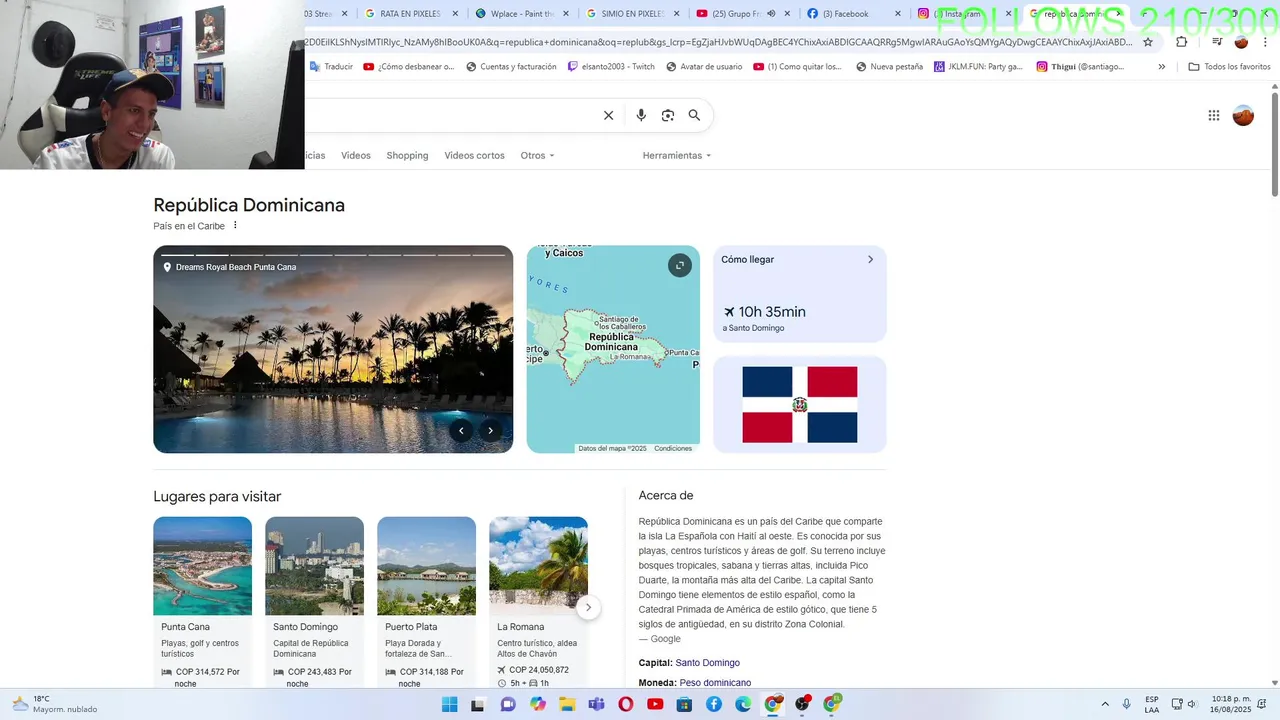The image size is (1280, 720).
Task: Open the Todos los favoritos folder
Action: click(x=1229, y=67)
